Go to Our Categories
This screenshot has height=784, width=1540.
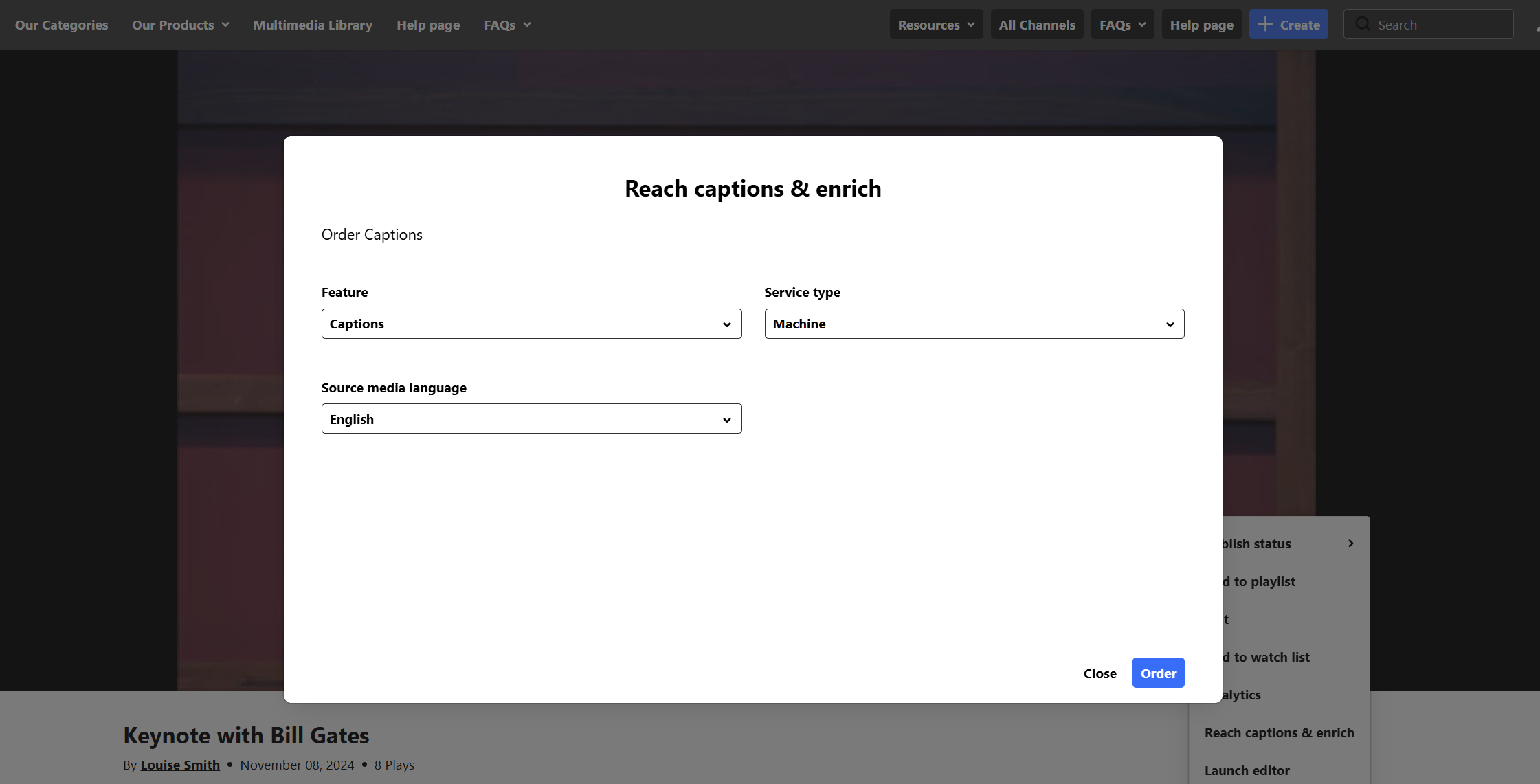coord(61,25)
